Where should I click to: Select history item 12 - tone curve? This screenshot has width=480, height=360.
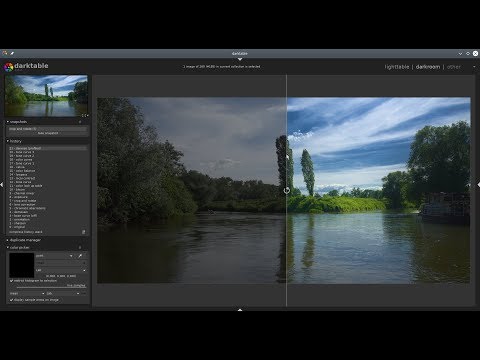(x=48, y=182)
